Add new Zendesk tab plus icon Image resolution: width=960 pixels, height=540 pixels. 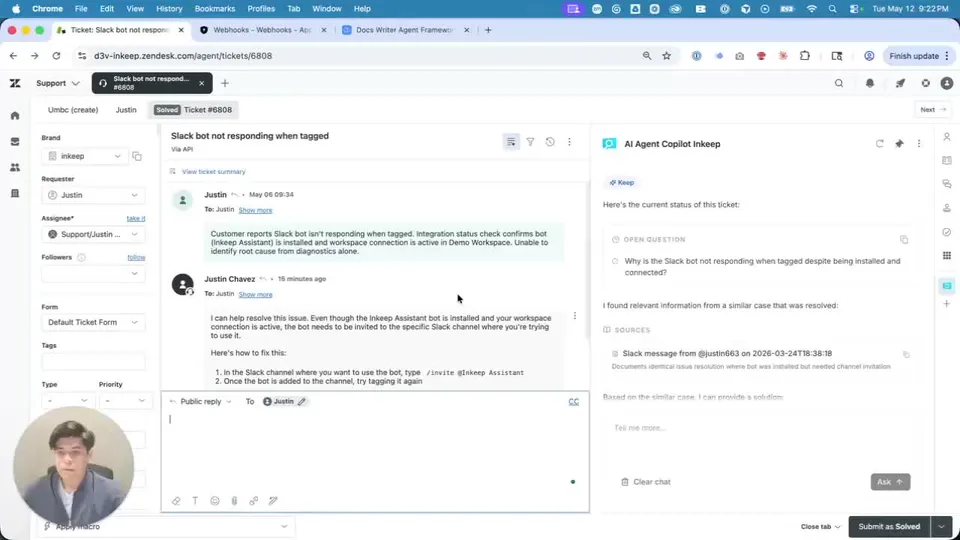point(225,83)
